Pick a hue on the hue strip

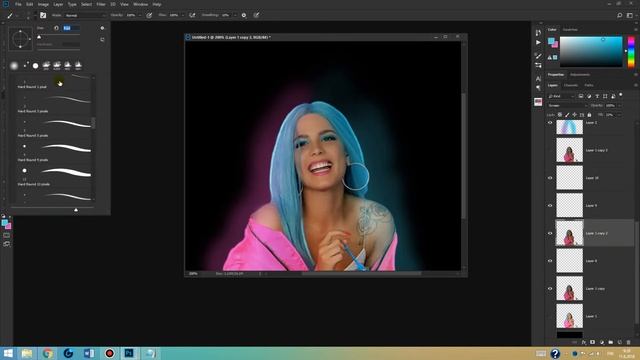coord(631,52)
